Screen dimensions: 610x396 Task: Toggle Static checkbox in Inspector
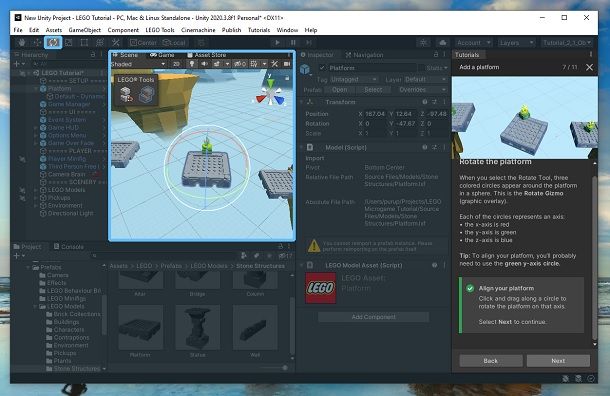coord(422,68)
